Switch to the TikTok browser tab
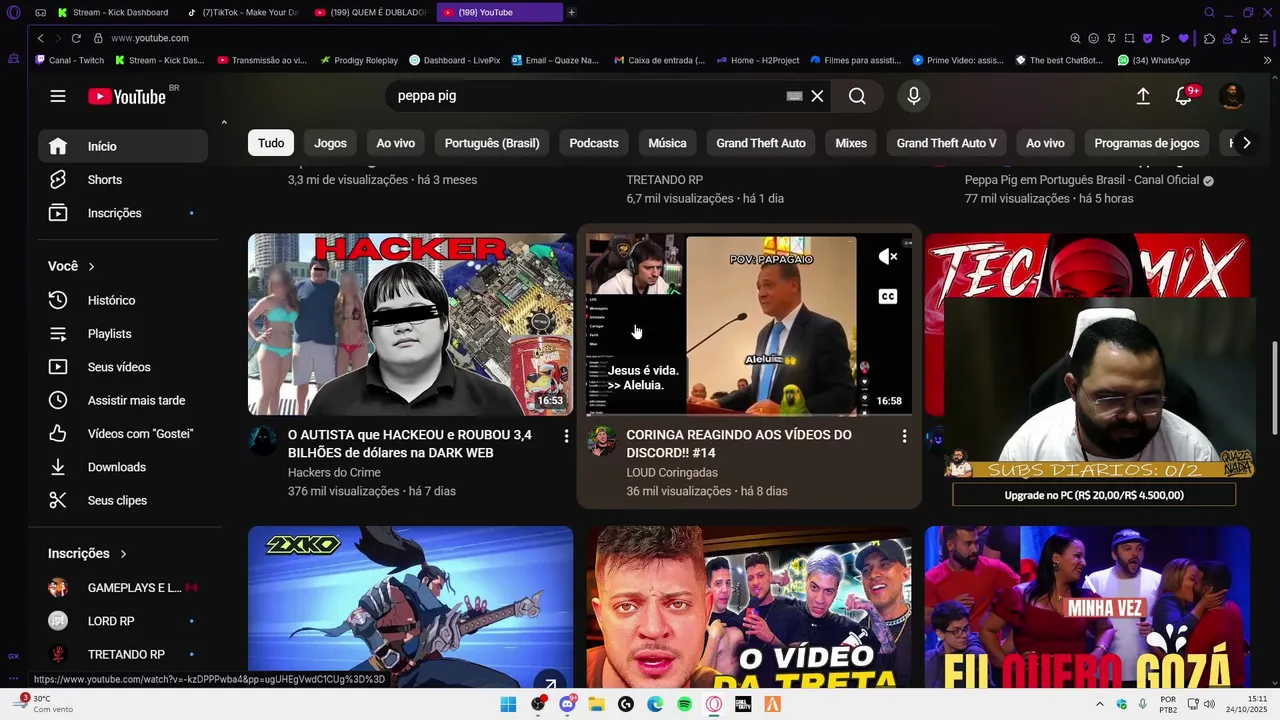1280x720 pixels. pyautogui.click(x=243, y=12)
